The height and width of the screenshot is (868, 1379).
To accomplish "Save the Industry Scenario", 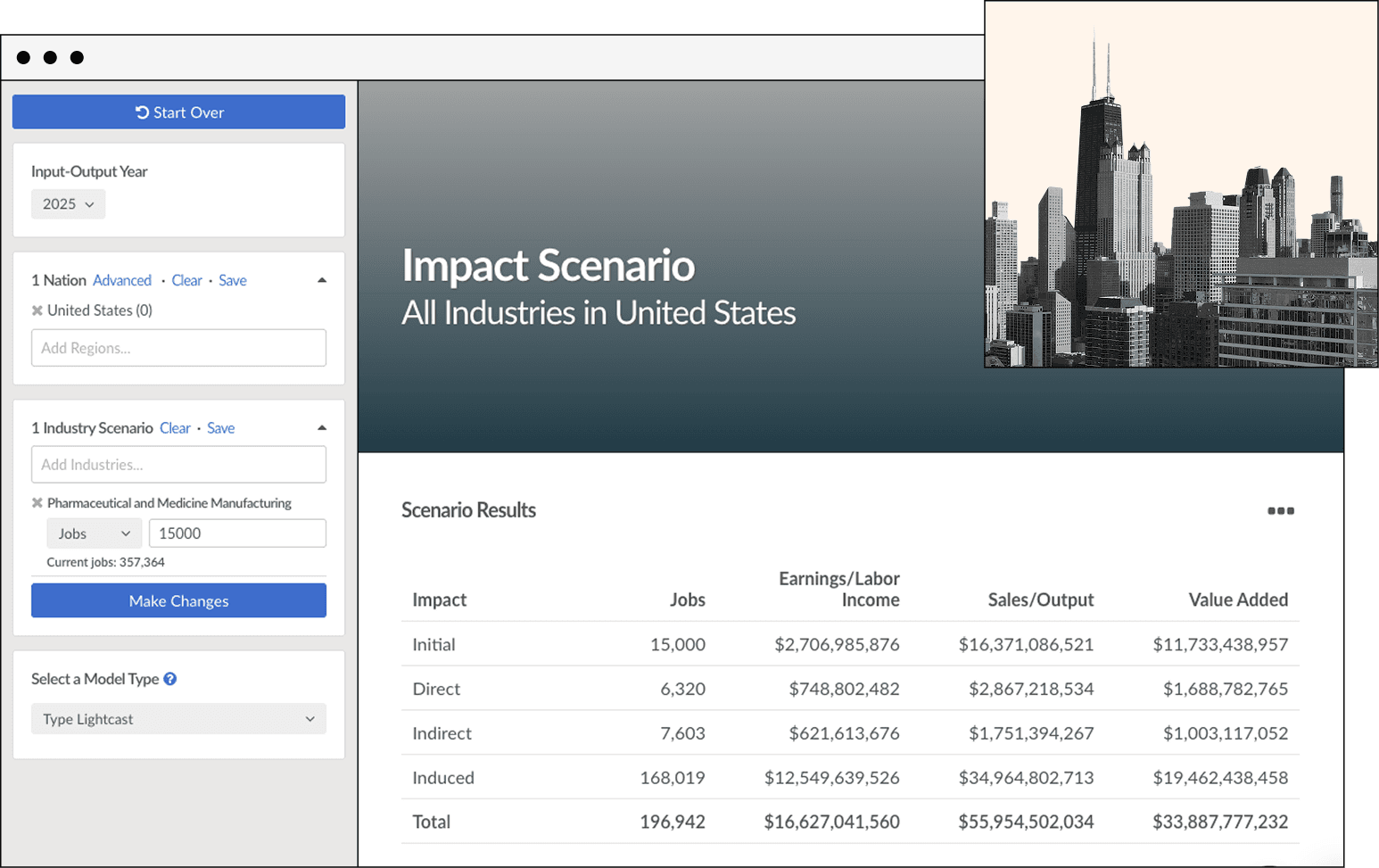I will click(x=221, y=428).
